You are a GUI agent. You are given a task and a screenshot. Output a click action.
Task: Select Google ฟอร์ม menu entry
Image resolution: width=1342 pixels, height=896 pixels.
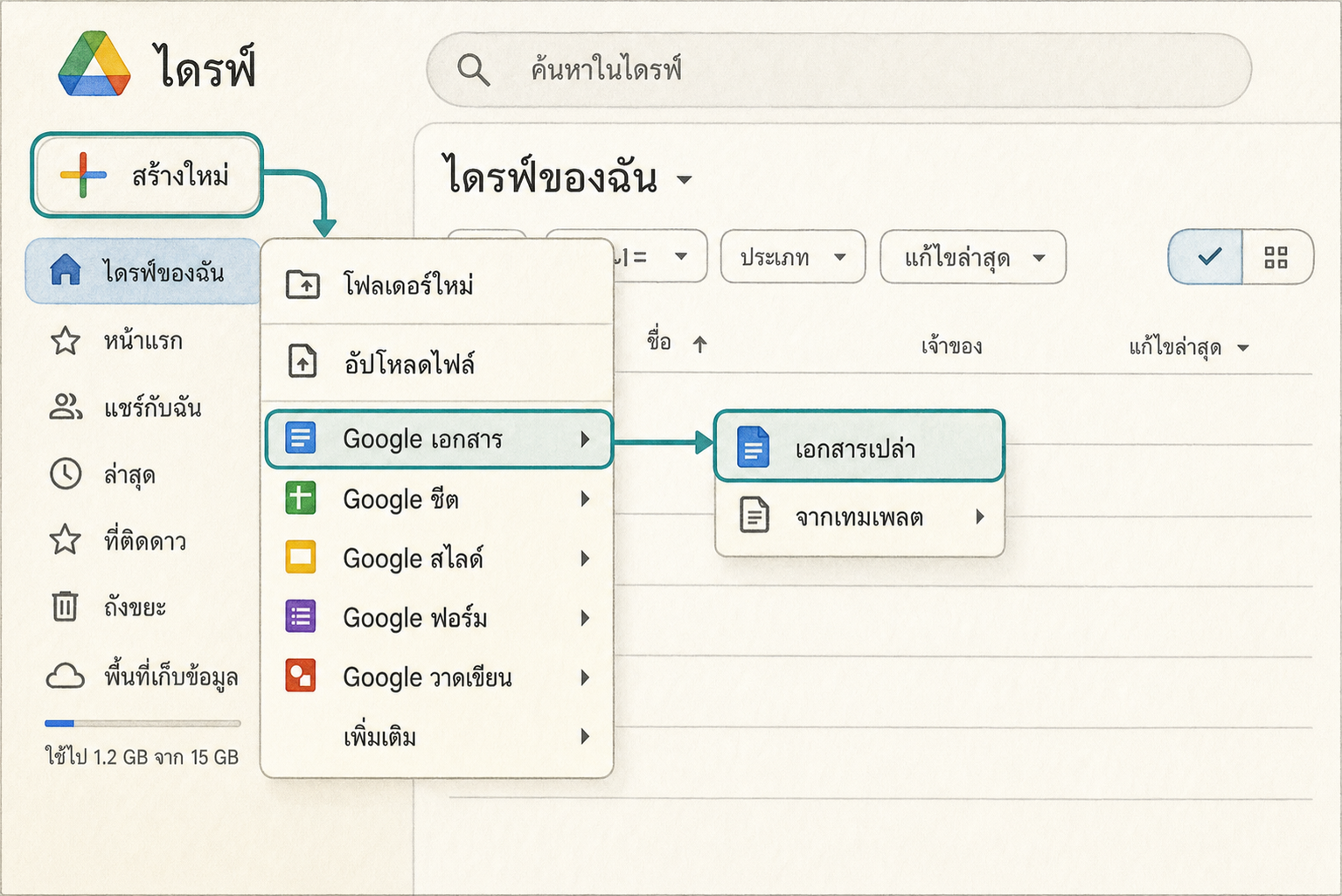(437, 617)
